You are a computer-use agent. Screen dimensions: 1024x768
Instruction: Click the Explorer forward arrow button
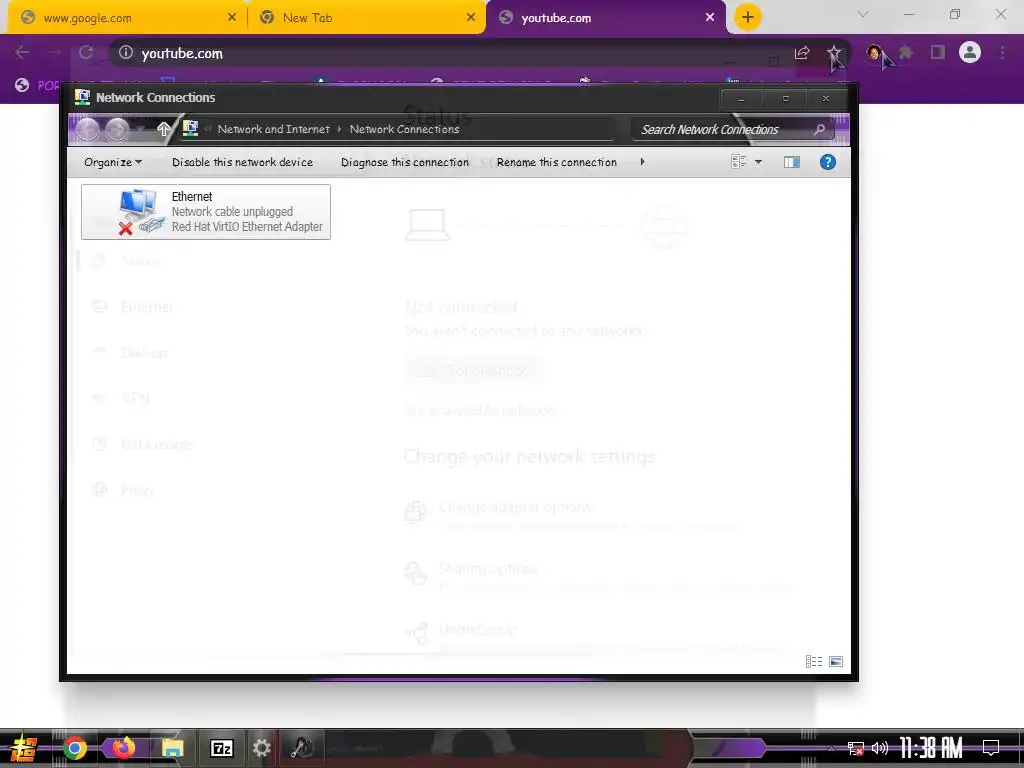click(118, 129)
